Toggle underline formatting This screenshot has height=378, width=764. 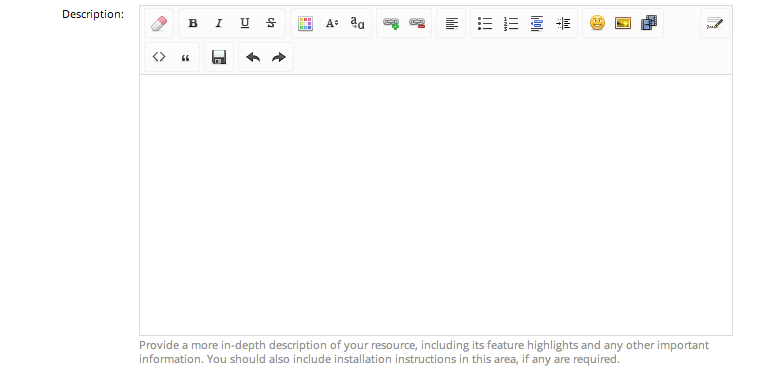[245, 23]
